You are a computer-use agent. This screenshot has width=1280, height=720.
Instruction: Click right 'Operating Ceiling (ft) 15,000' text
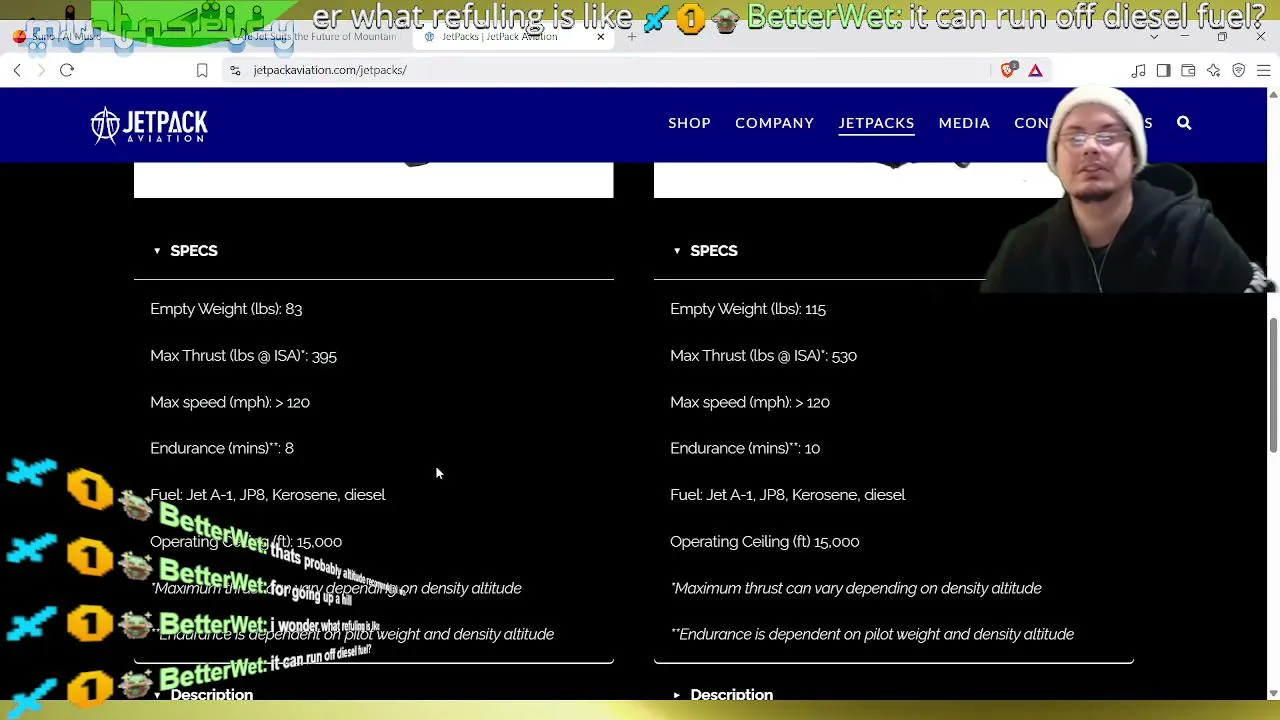click(x=765, y=542)
